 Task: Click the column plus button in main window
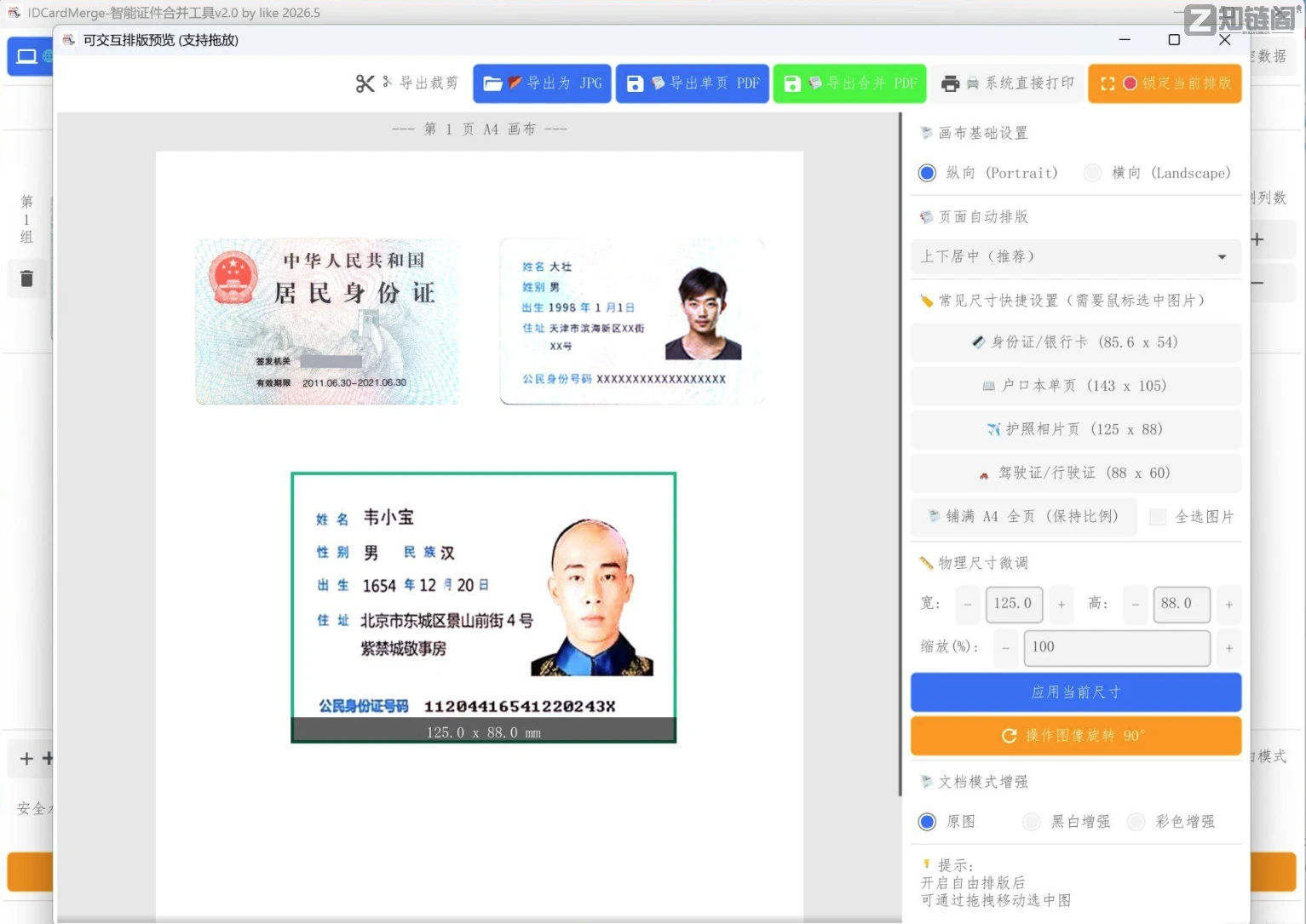pos(1257,240)
